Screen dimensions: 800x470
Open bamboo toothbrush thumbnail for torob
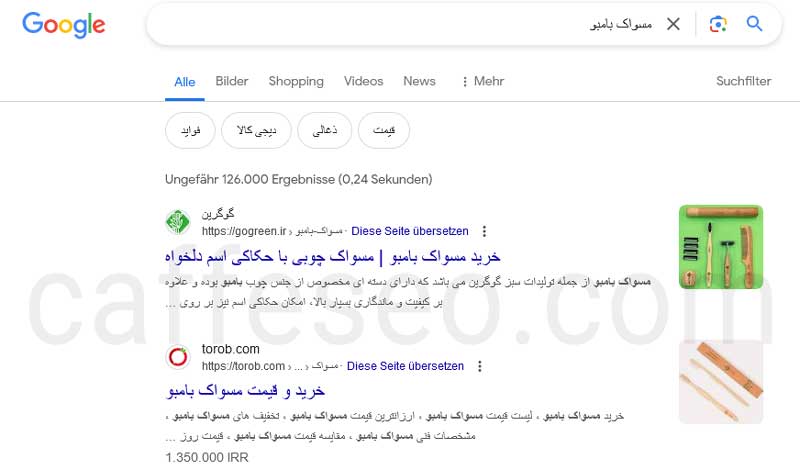[721, 382]
